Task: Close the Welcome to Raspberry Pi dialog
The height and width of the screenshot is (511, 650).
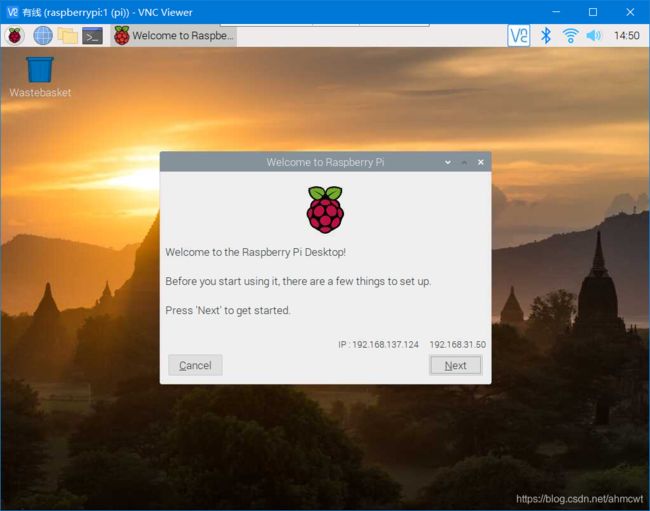Action: tap(480, 162)
